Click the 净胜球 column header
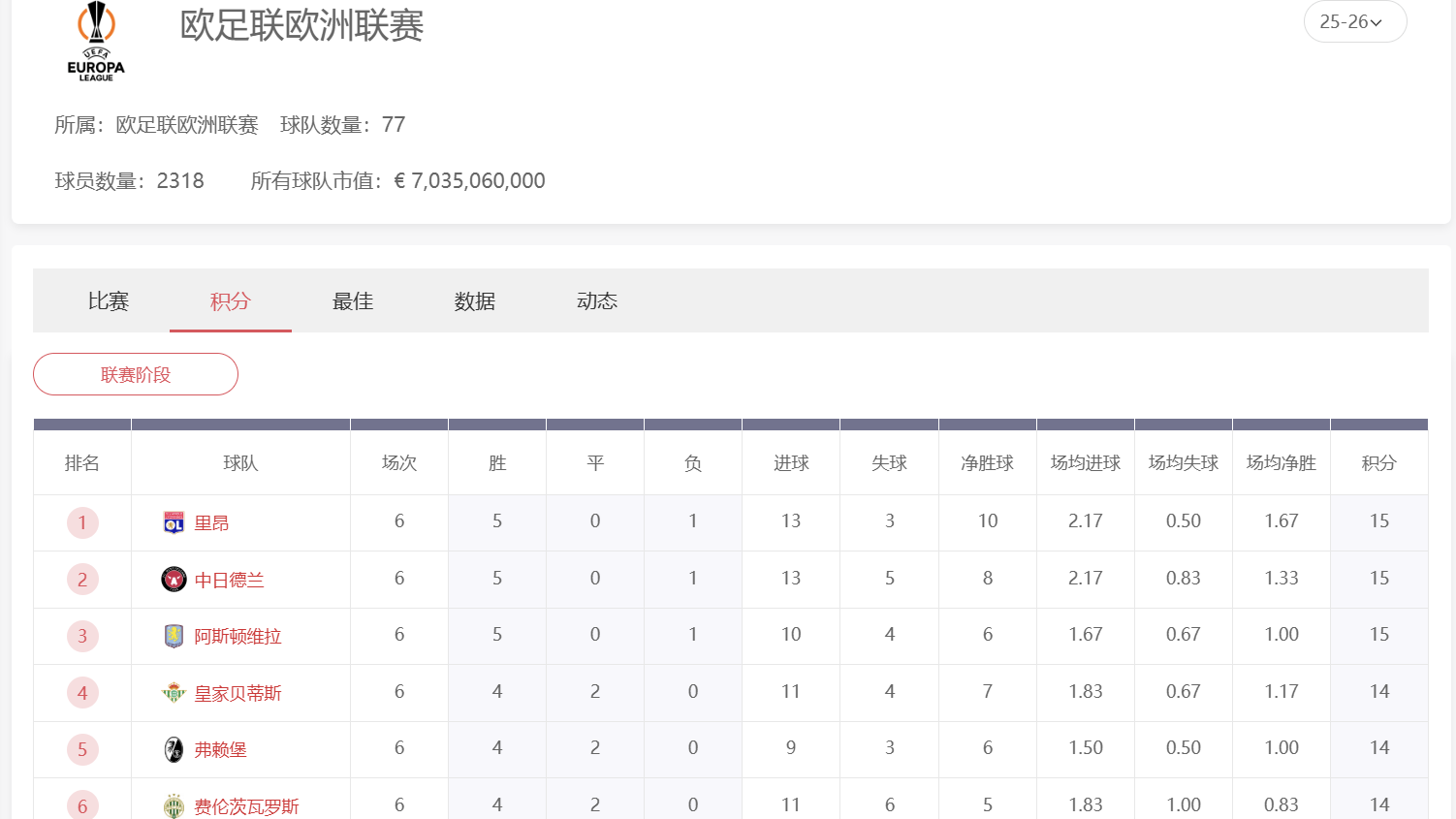 [x=987, y=463]
